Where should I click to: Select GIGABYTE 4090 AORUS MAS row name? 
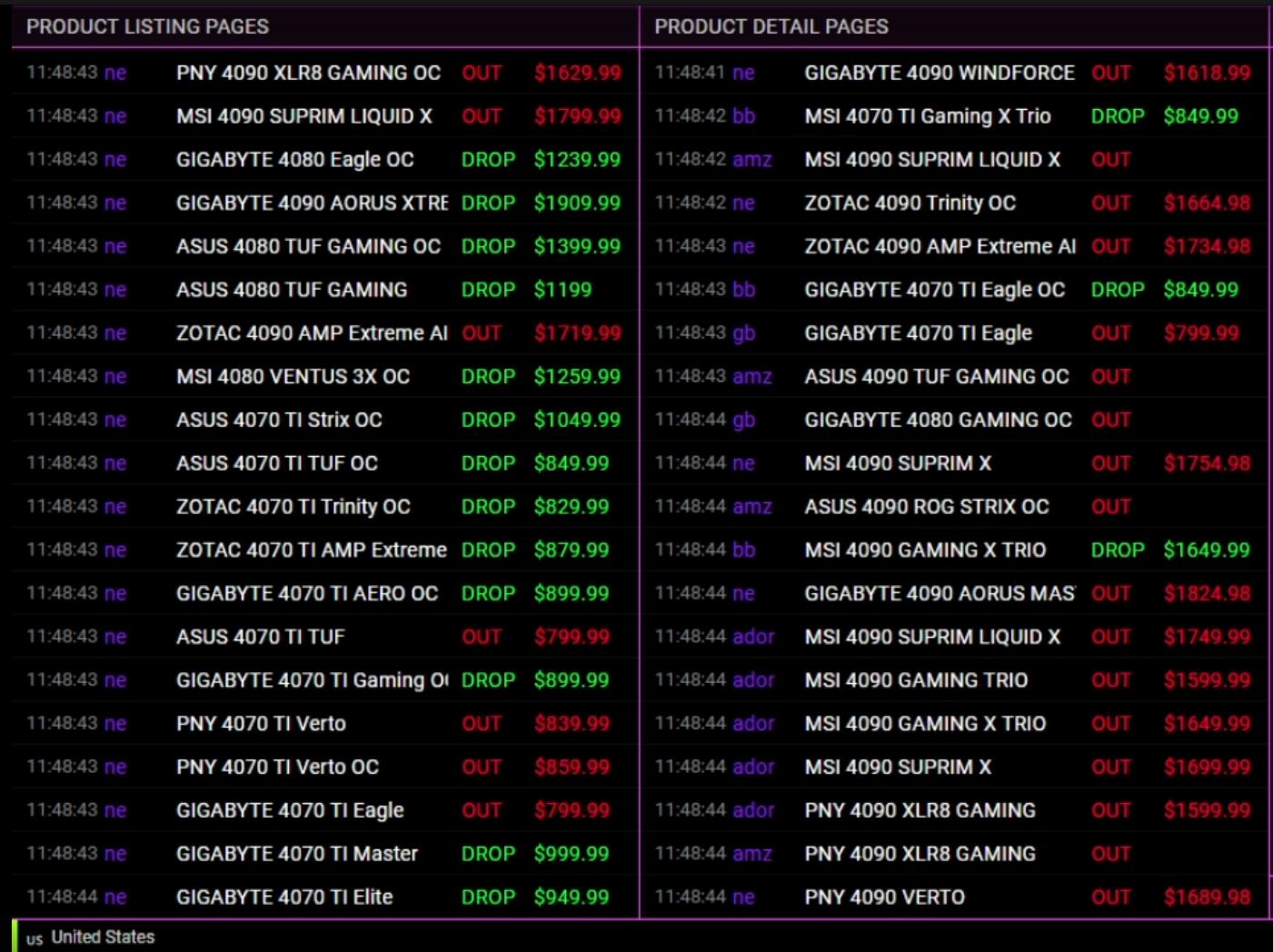click(940, 593)
